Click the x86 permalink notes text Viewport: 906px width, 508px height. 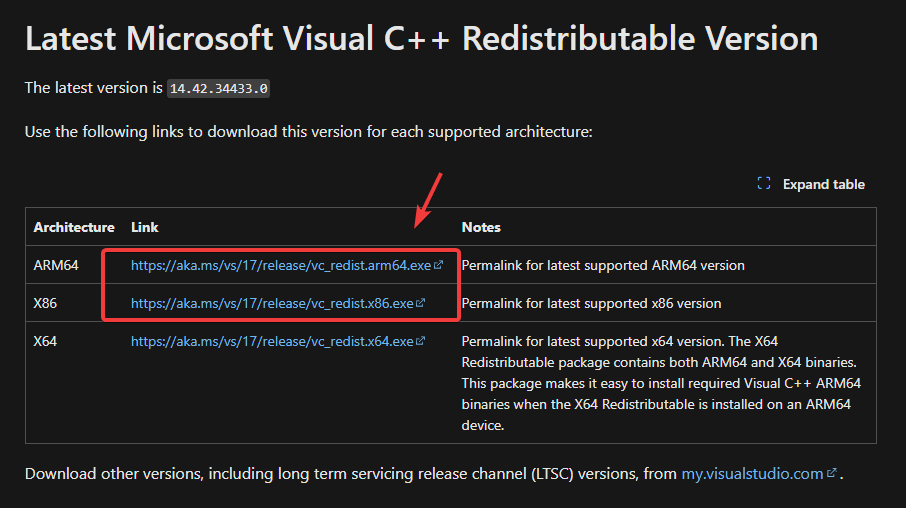[x=591, y=303]
